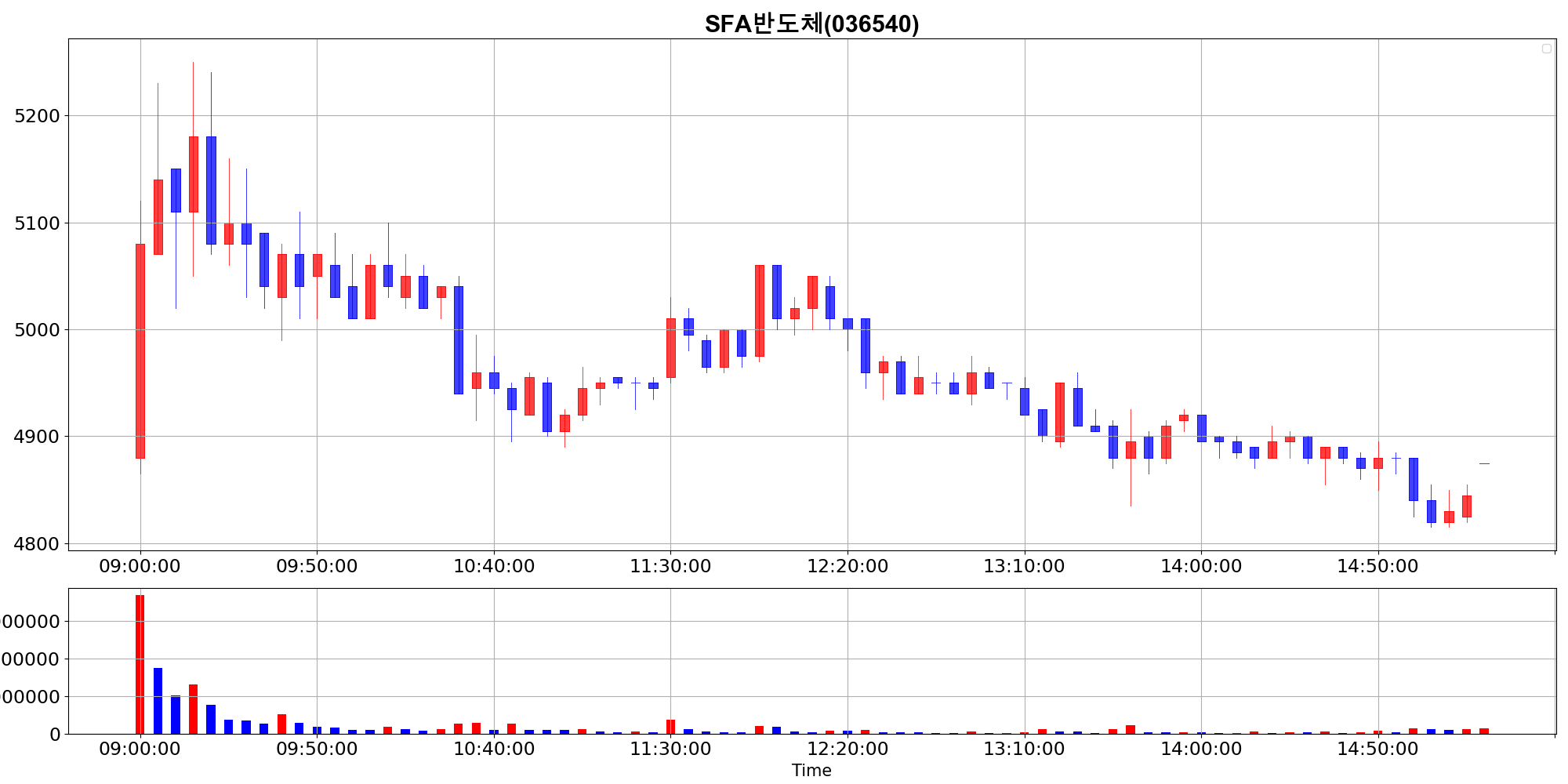
Task: Click 12:20:00 tick under the volume chart
Action: pyautogui.click(x=848, y=749)
